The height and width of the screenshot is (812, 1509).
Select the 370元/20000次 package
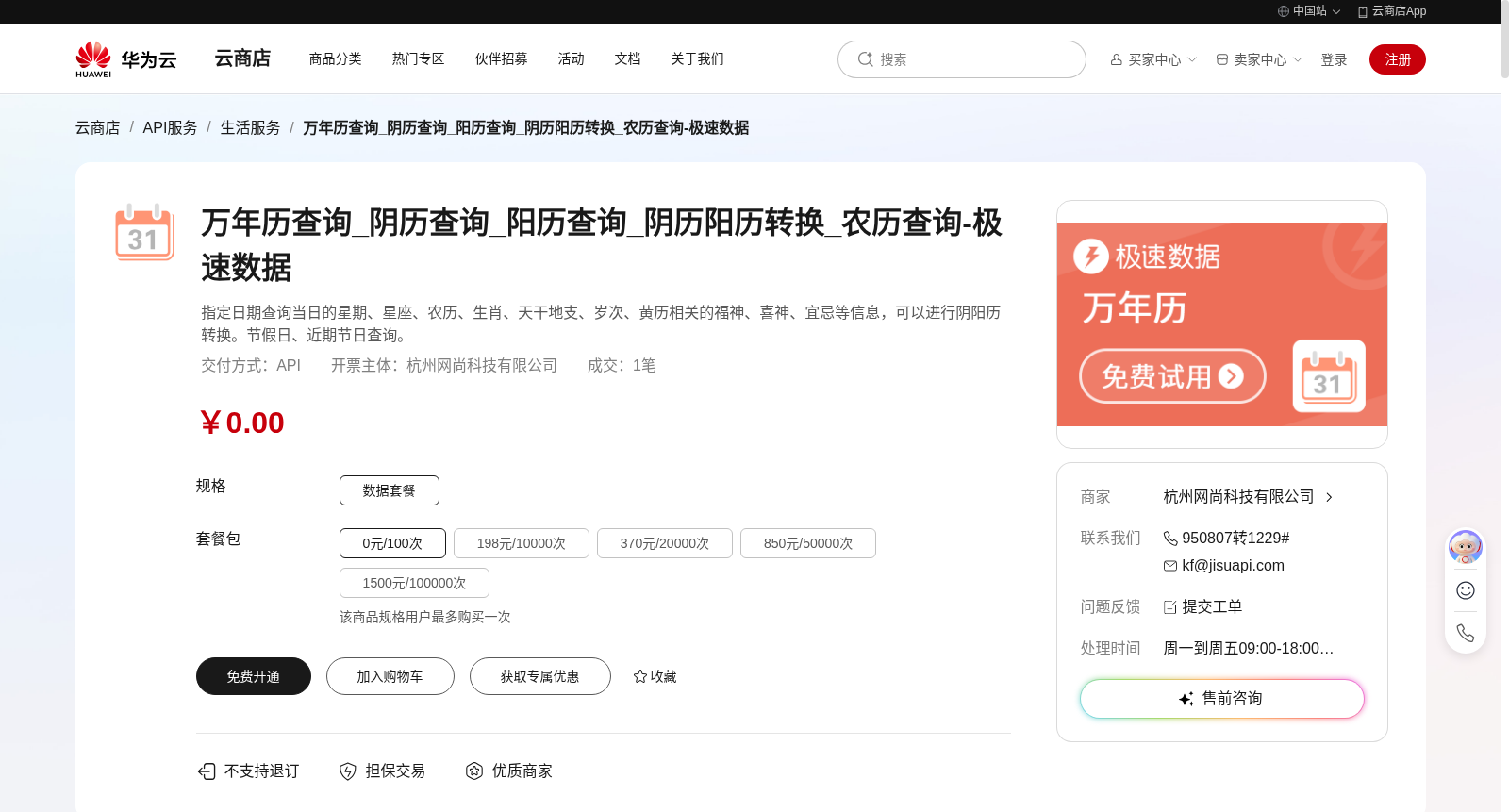[x=665, y=543]
